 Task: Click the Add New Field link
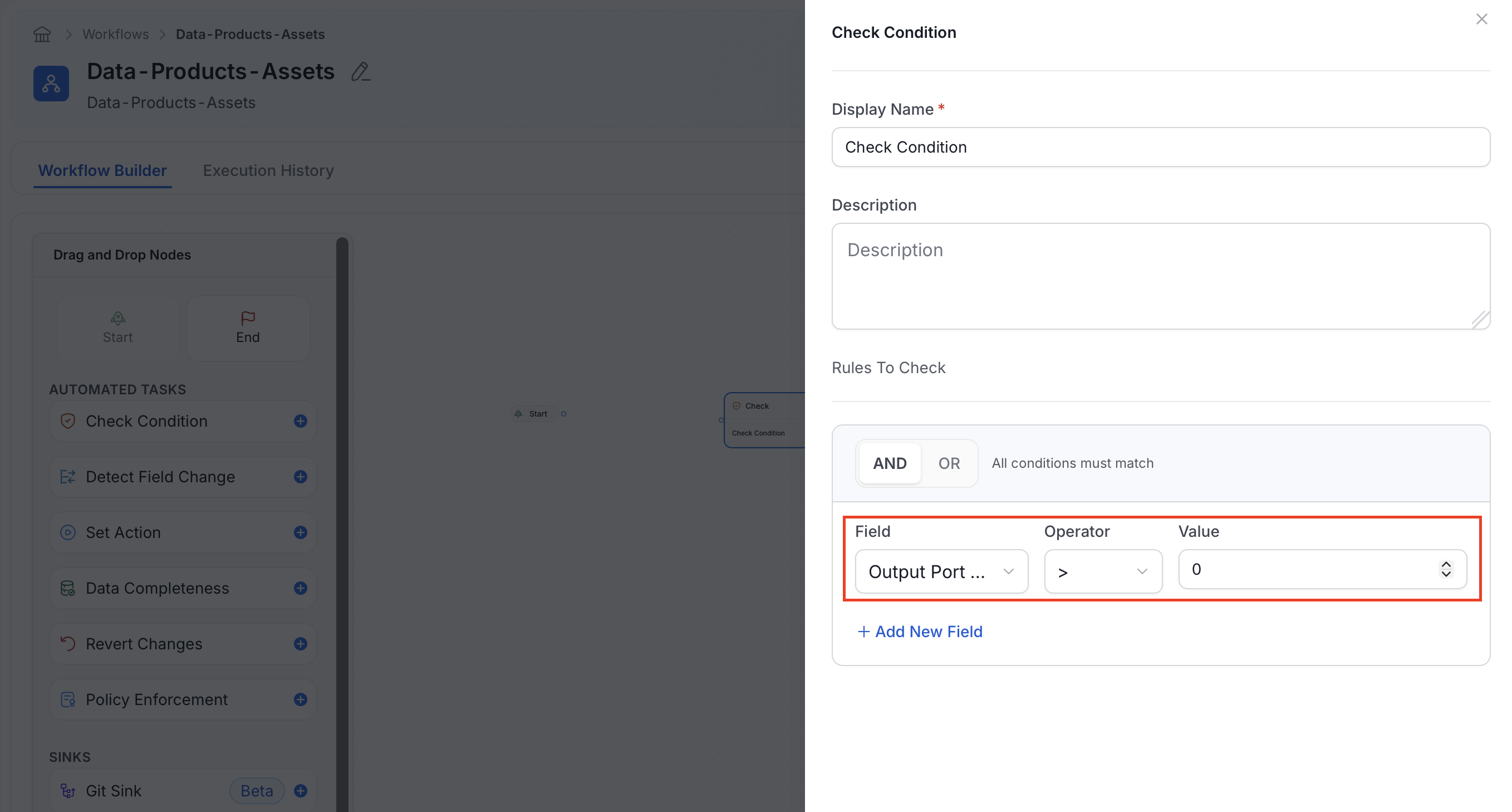pyautogui.click(x=920, y=631)
